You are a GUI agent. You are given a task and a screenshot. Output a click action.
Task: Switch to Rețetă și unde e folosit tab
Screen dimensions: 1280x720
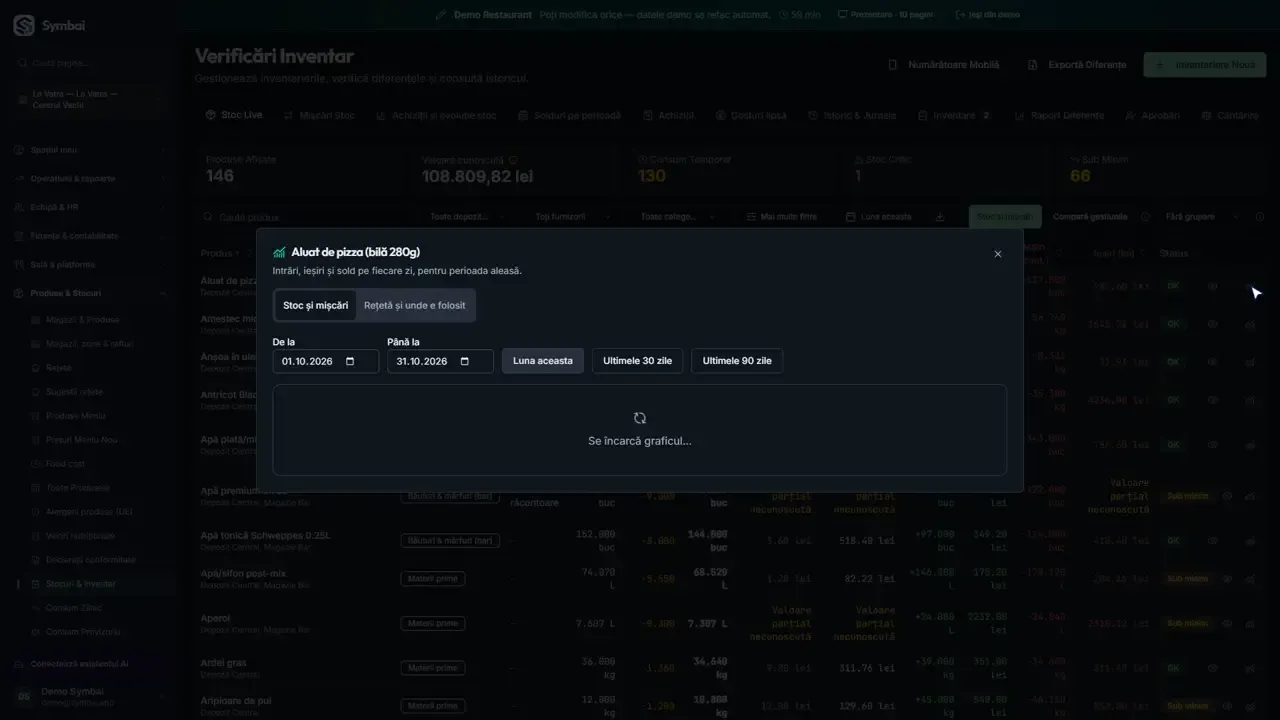(x=414, y=305)
